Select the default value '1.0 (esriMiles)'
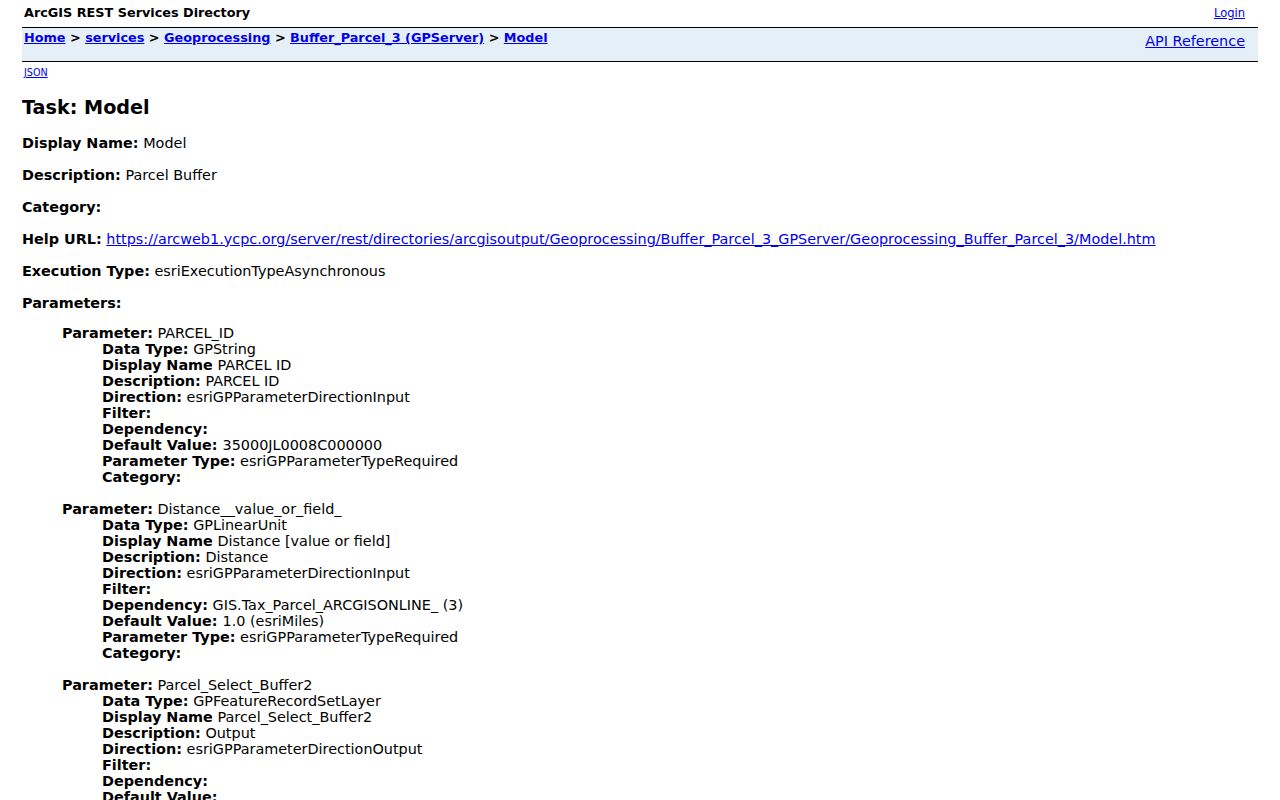1280x800 pixels. point(273,621)
